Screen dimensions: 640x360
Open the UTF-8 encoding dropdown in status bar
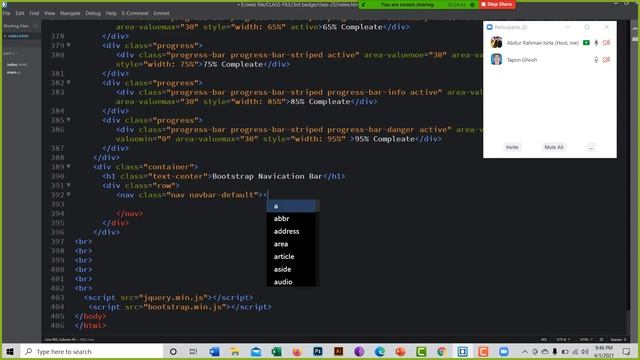coord(563,340)
